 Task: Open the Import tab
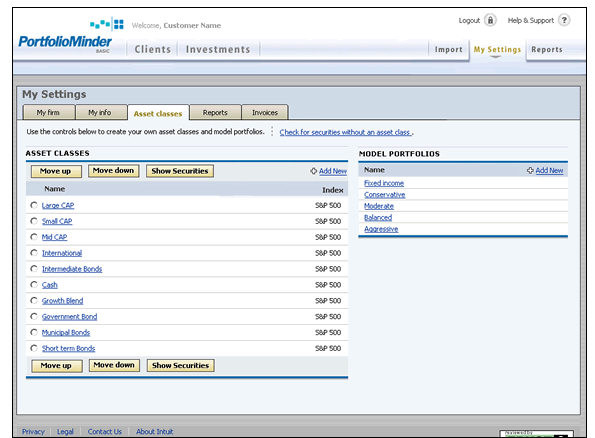click(449, 49)
